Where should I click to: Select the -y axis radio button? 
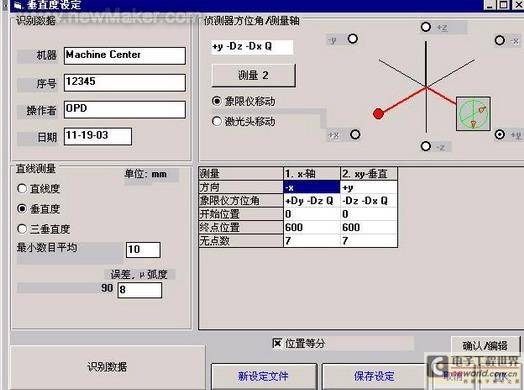pyautogui.click(x=353, y=39)
